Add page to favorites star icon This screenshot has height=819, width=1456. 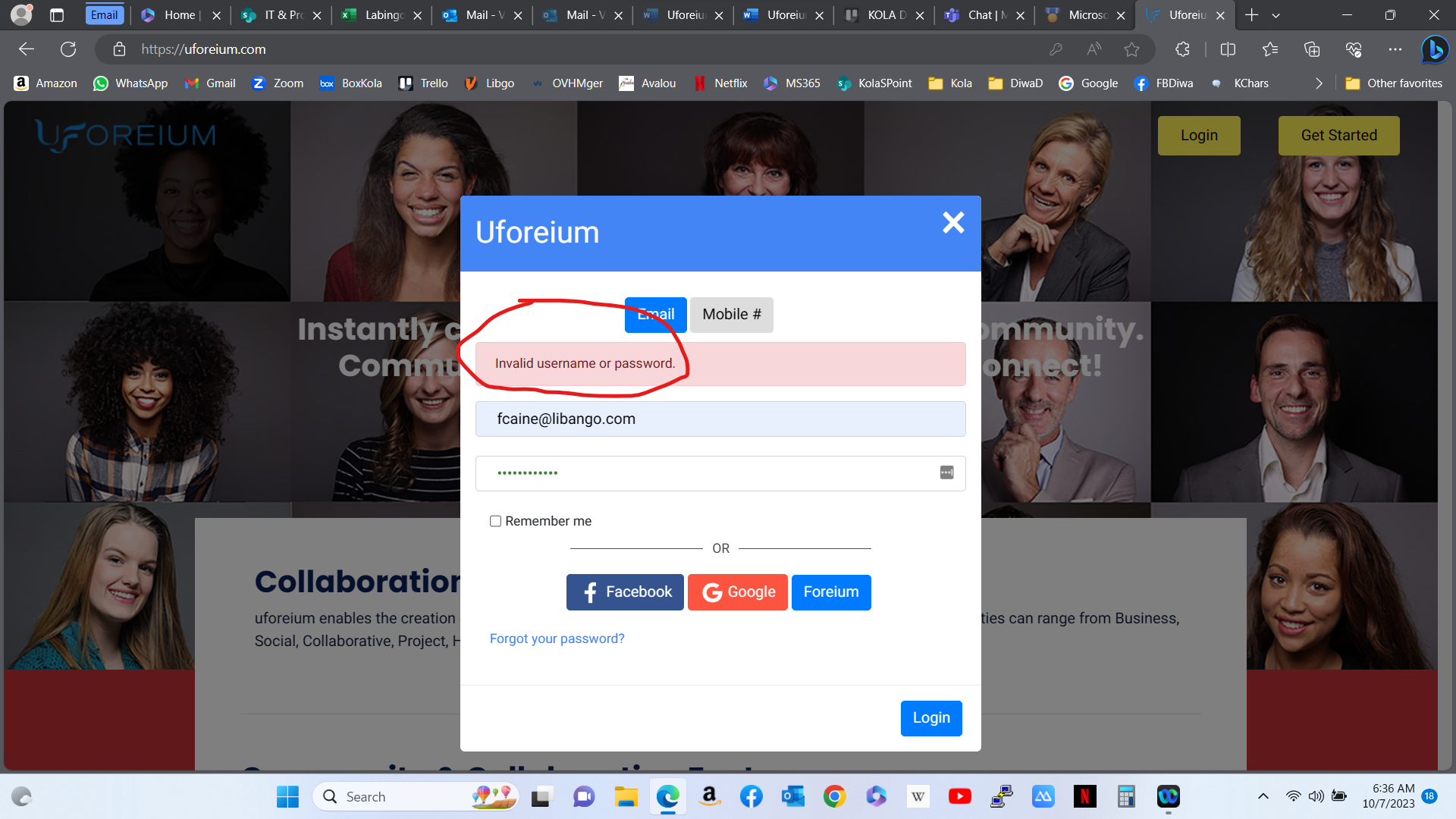click(x=1131, y=49)
